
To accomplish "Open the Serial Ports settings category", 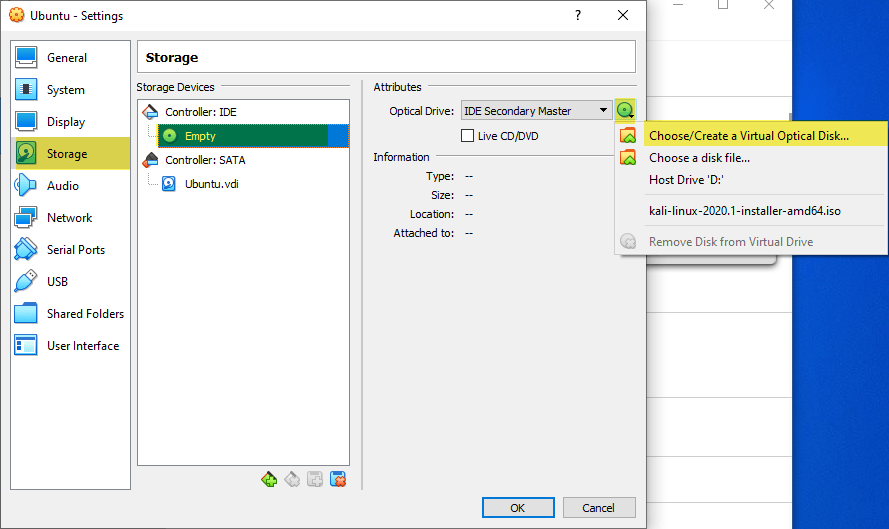I will (x=70, y=249).
